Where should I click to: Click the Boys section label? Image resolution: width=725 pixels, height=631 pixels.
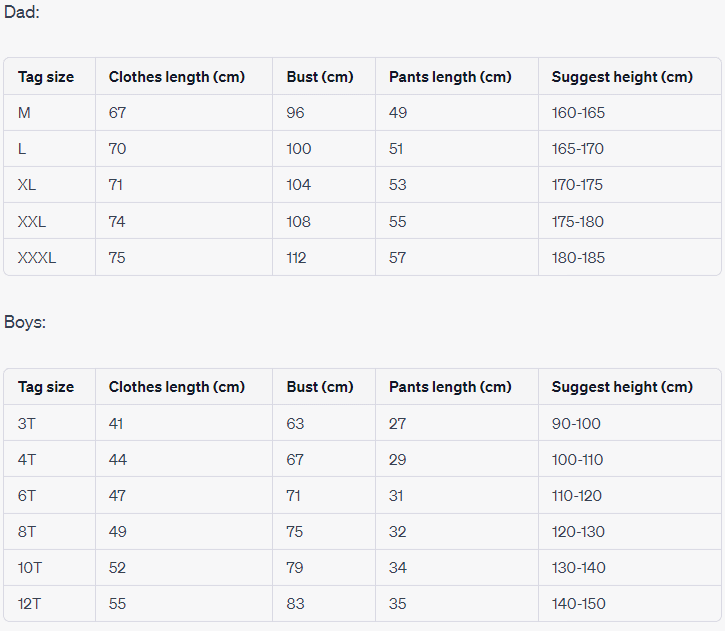(x=25, y=322)
